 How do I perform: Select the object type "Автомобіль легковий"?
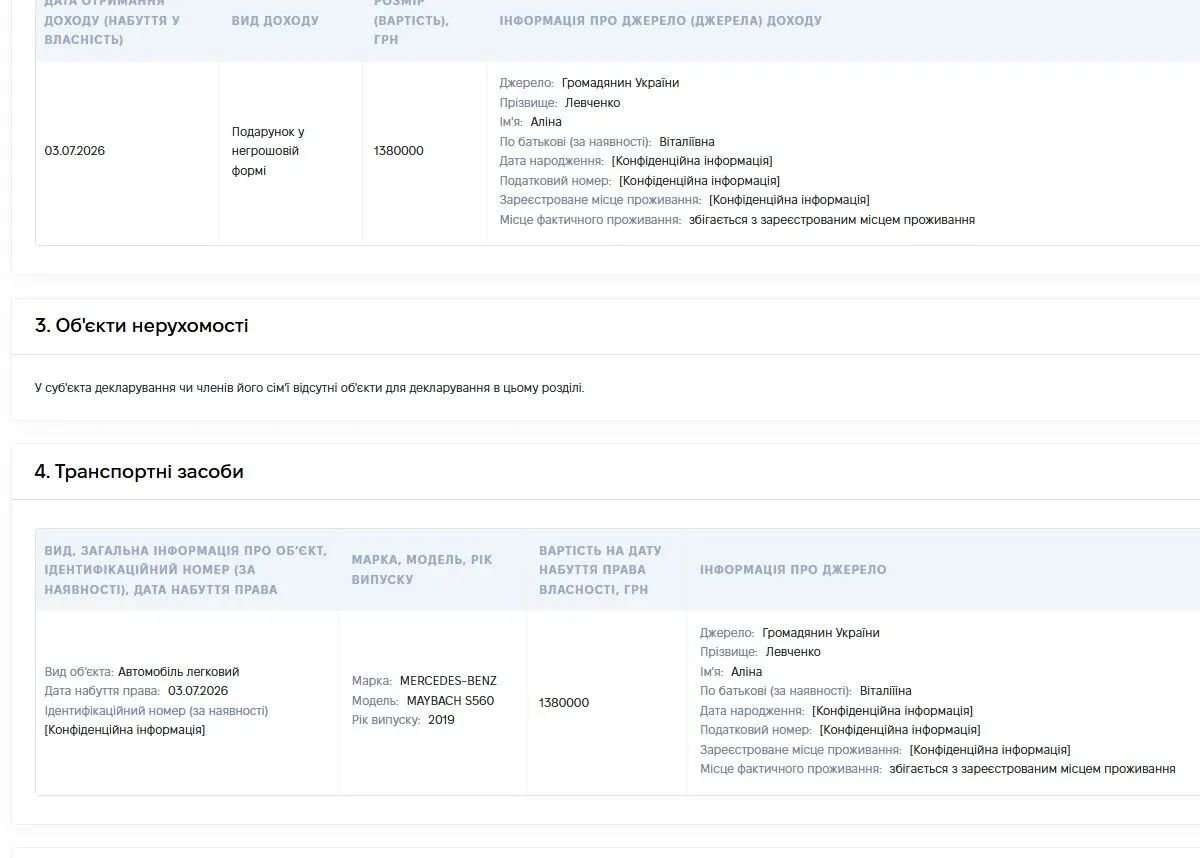(x=179, y=672)
